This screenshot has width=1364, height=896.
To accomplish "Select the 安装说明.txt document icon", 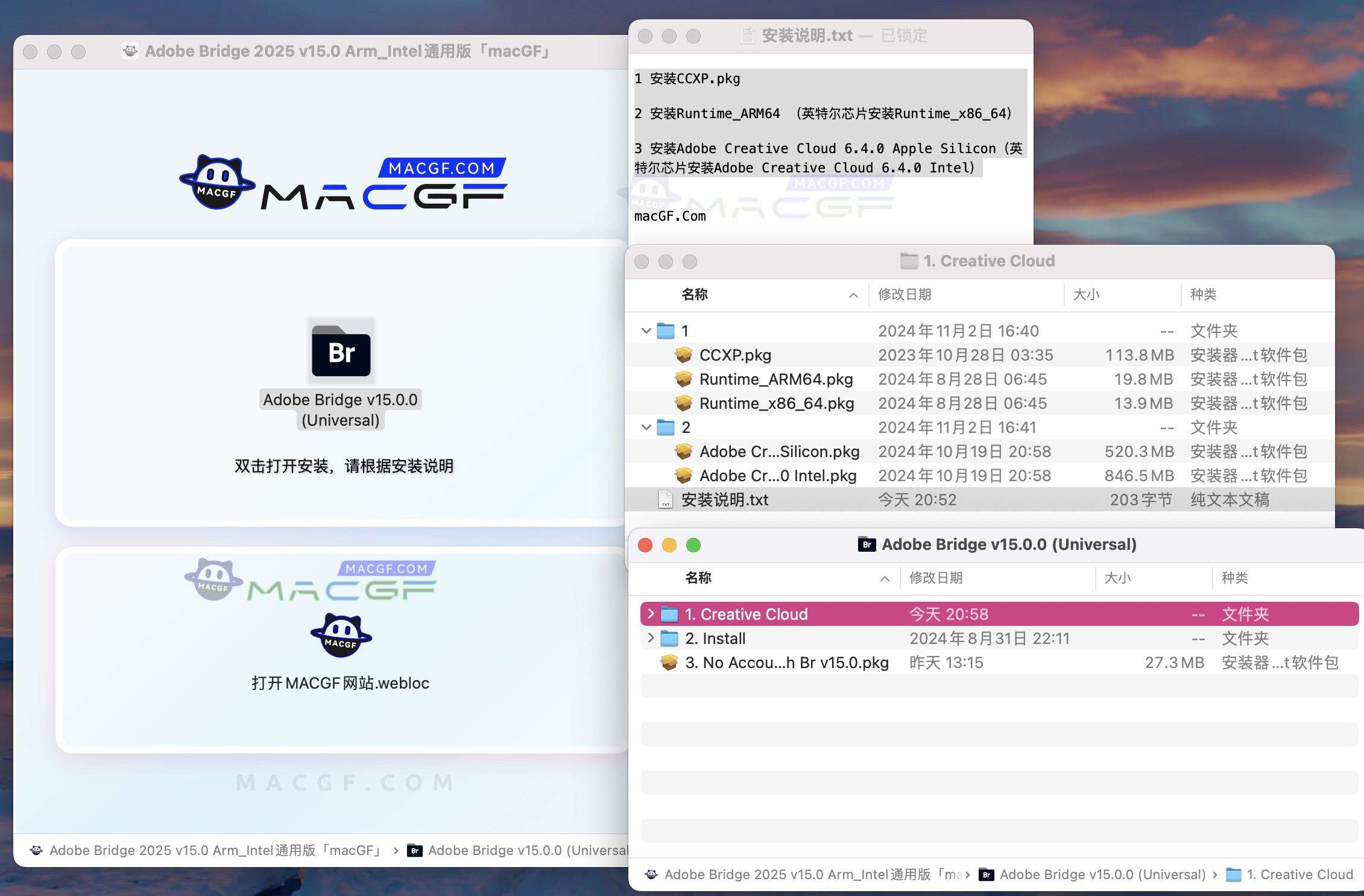I will 666,499.
